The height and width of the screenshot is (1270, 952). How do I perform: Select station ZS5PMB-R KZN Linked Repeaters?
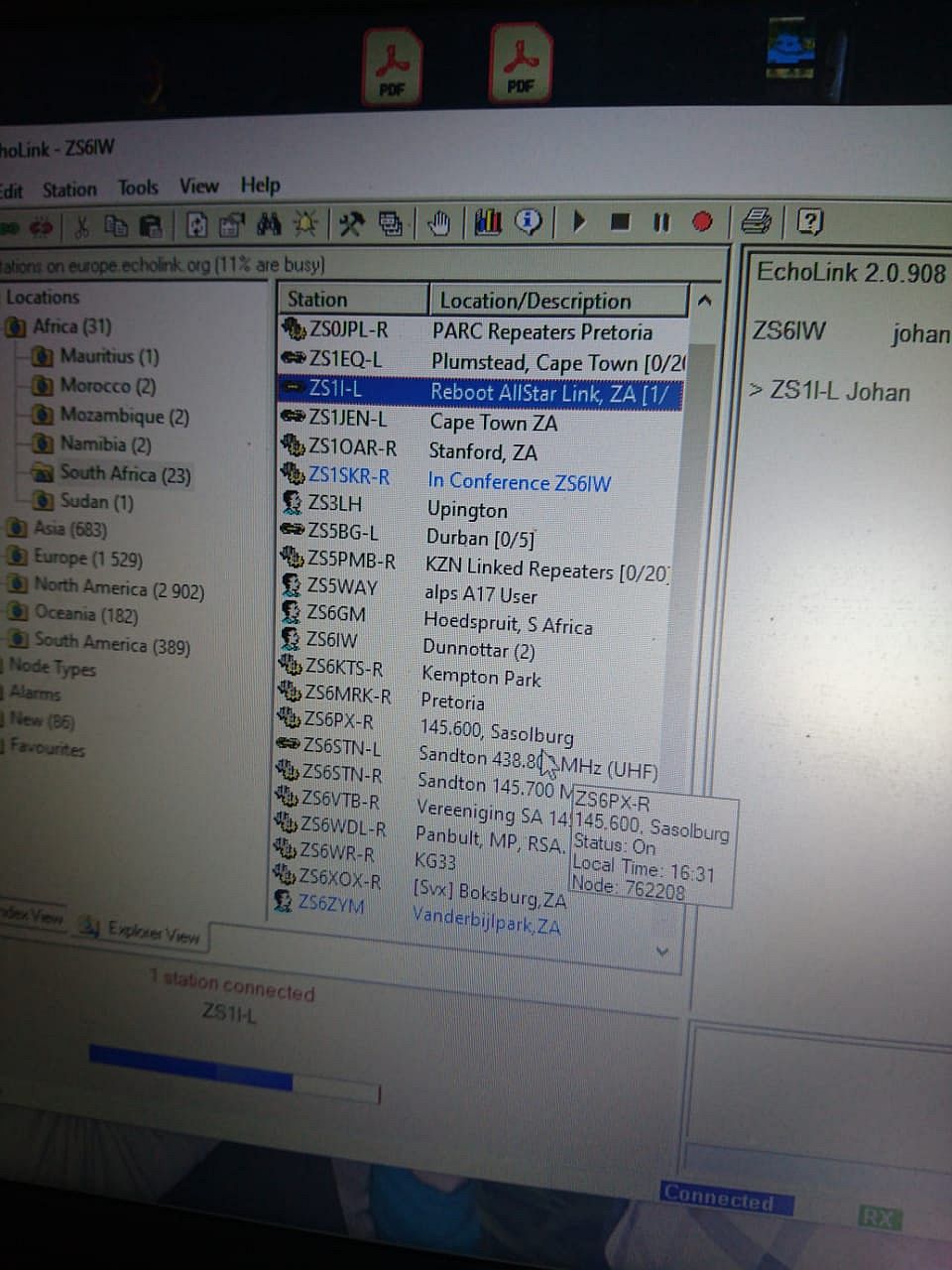pyautogui.click(x=478, y=565)
